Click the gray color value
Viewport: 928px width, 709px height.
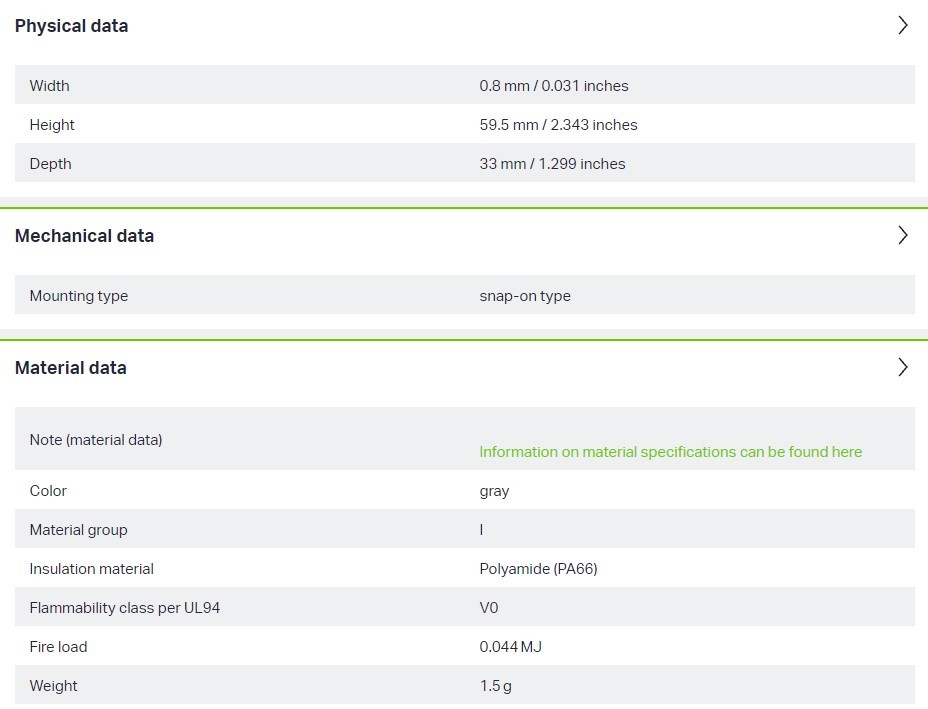[x=494, y=491]
